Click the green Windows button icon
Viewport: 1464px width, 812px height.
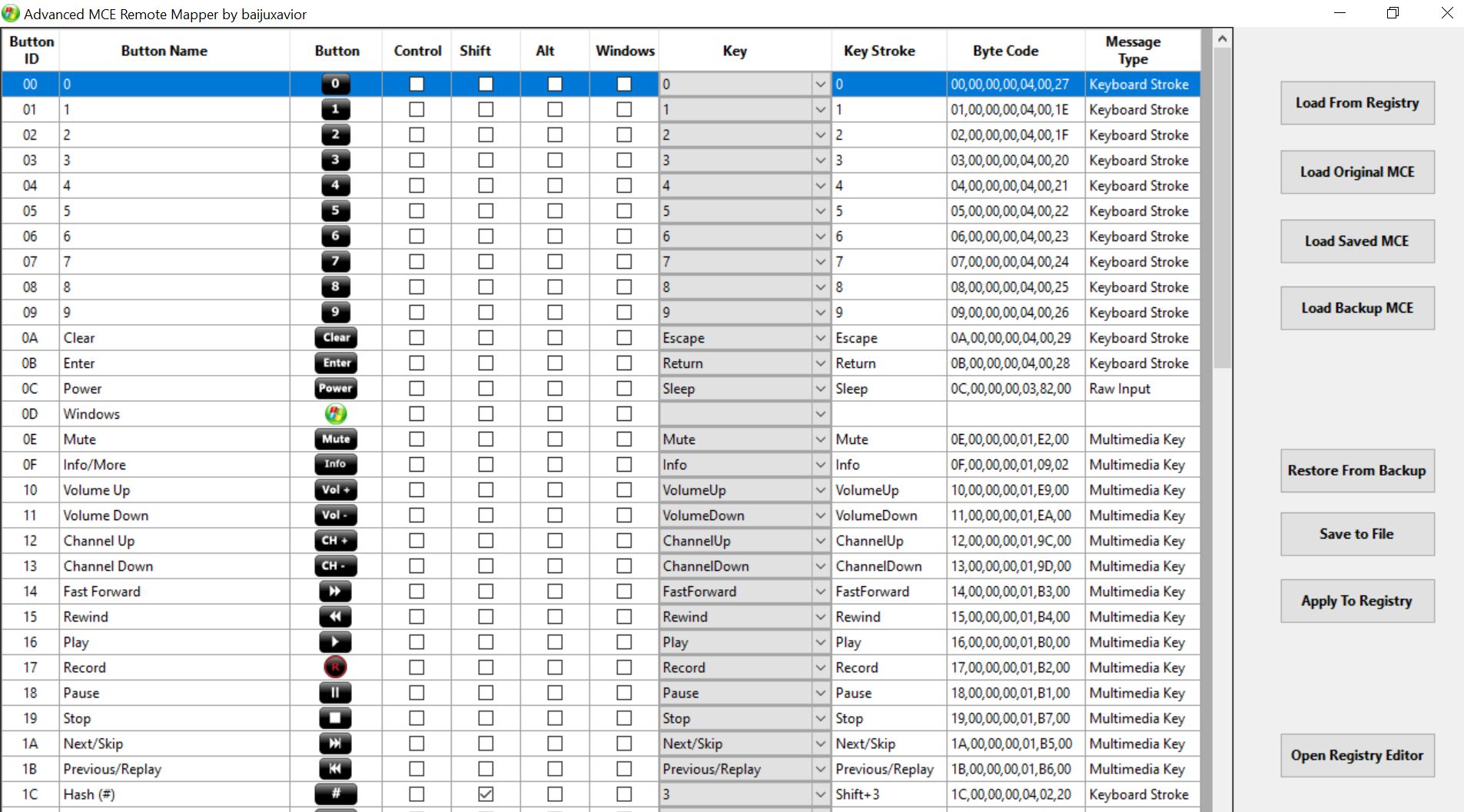[x=336, y=414]
